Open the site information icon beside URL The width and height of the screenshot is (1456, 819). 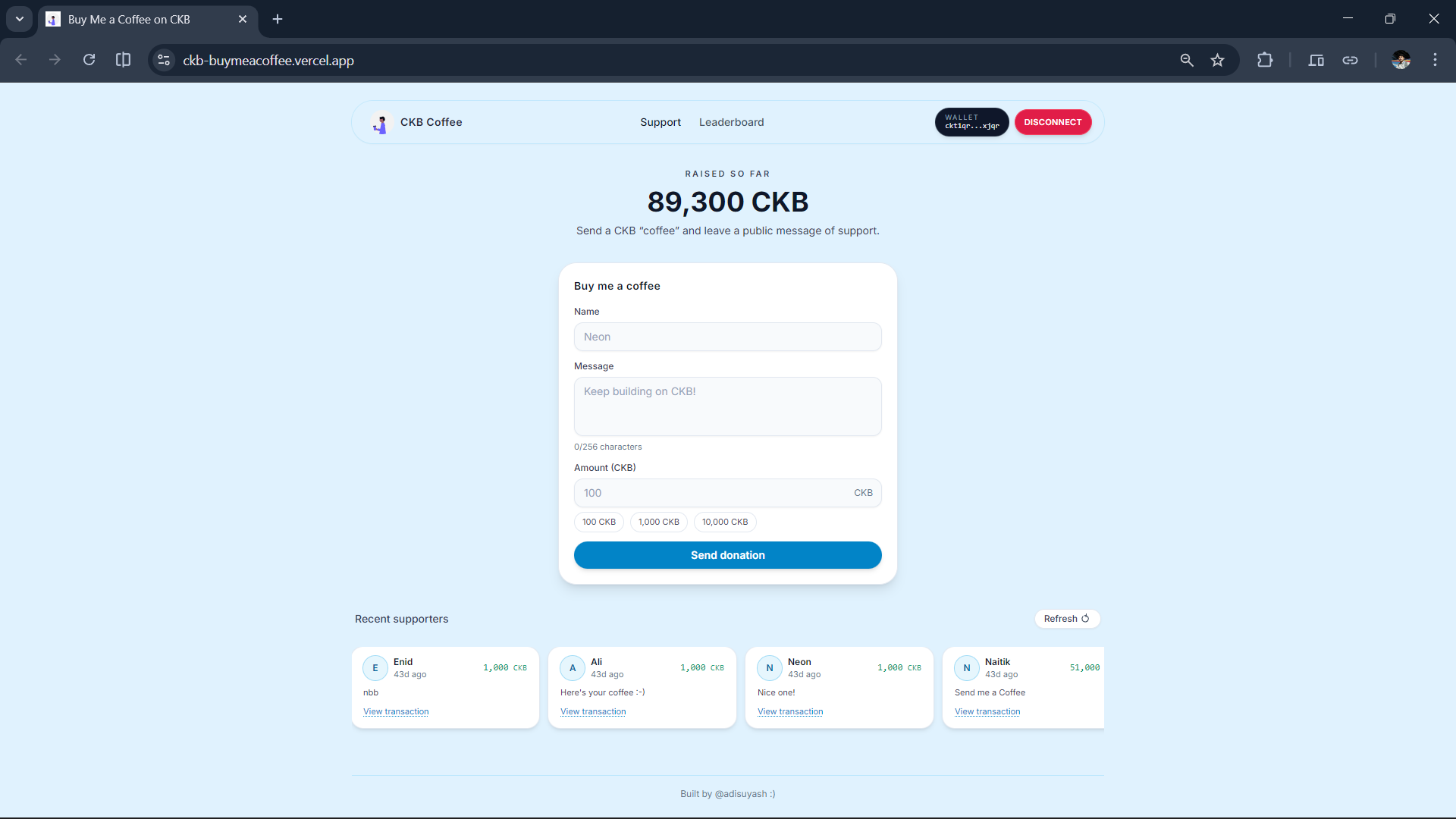pos(164,60)
